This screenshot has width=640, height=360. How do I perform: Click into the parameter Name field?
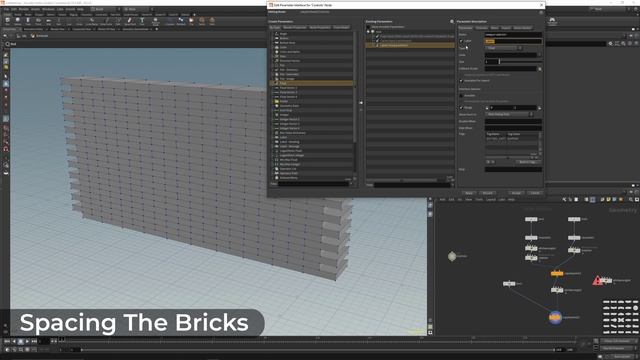coord(513,35)
